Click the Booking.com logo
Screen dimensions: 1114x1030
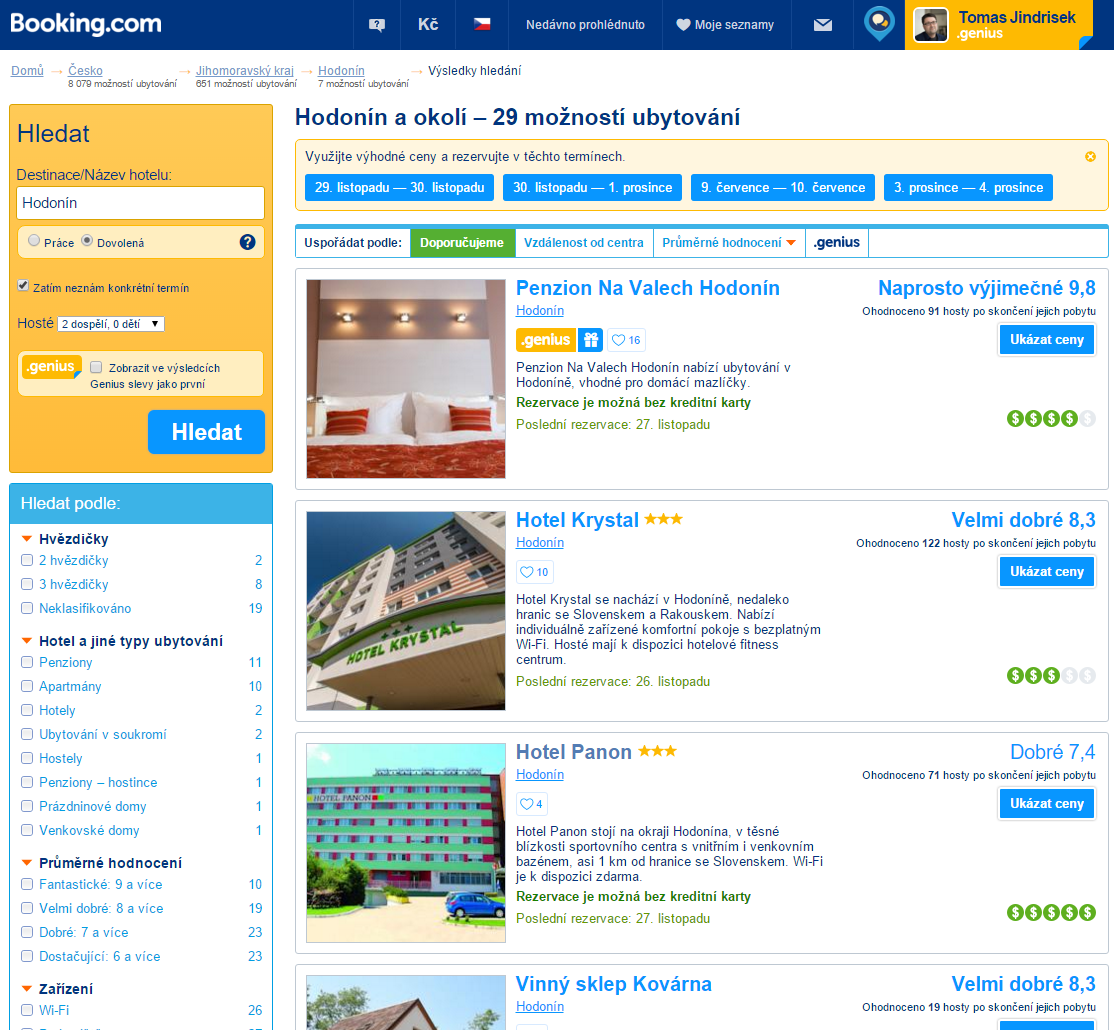click(x=86, y=23)
